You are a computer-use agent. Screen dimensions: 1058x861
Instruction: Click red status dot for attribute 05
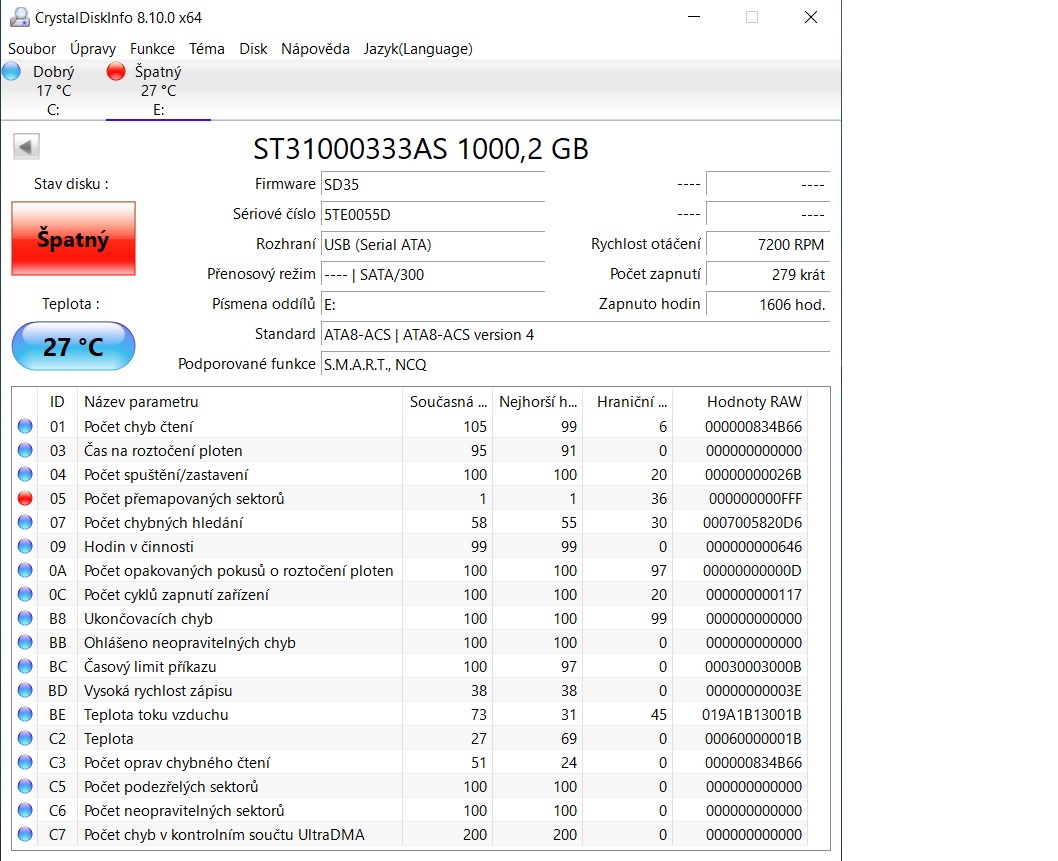(25, 499)
